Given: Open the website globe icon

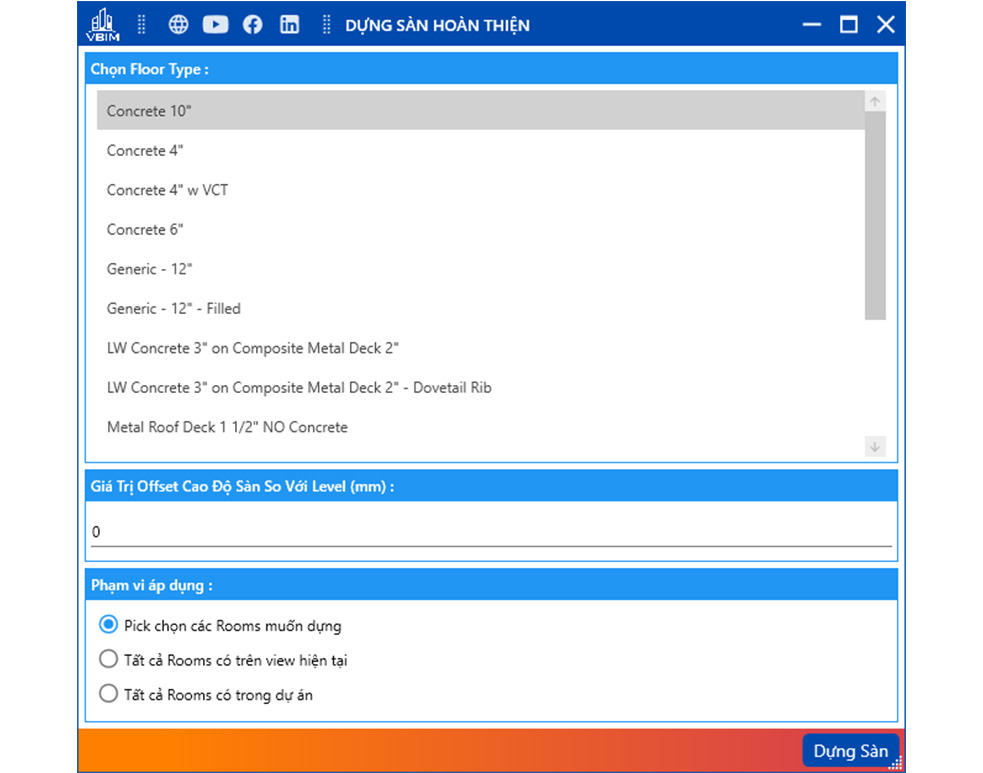Looking at the screenshot, I should 178,25.
